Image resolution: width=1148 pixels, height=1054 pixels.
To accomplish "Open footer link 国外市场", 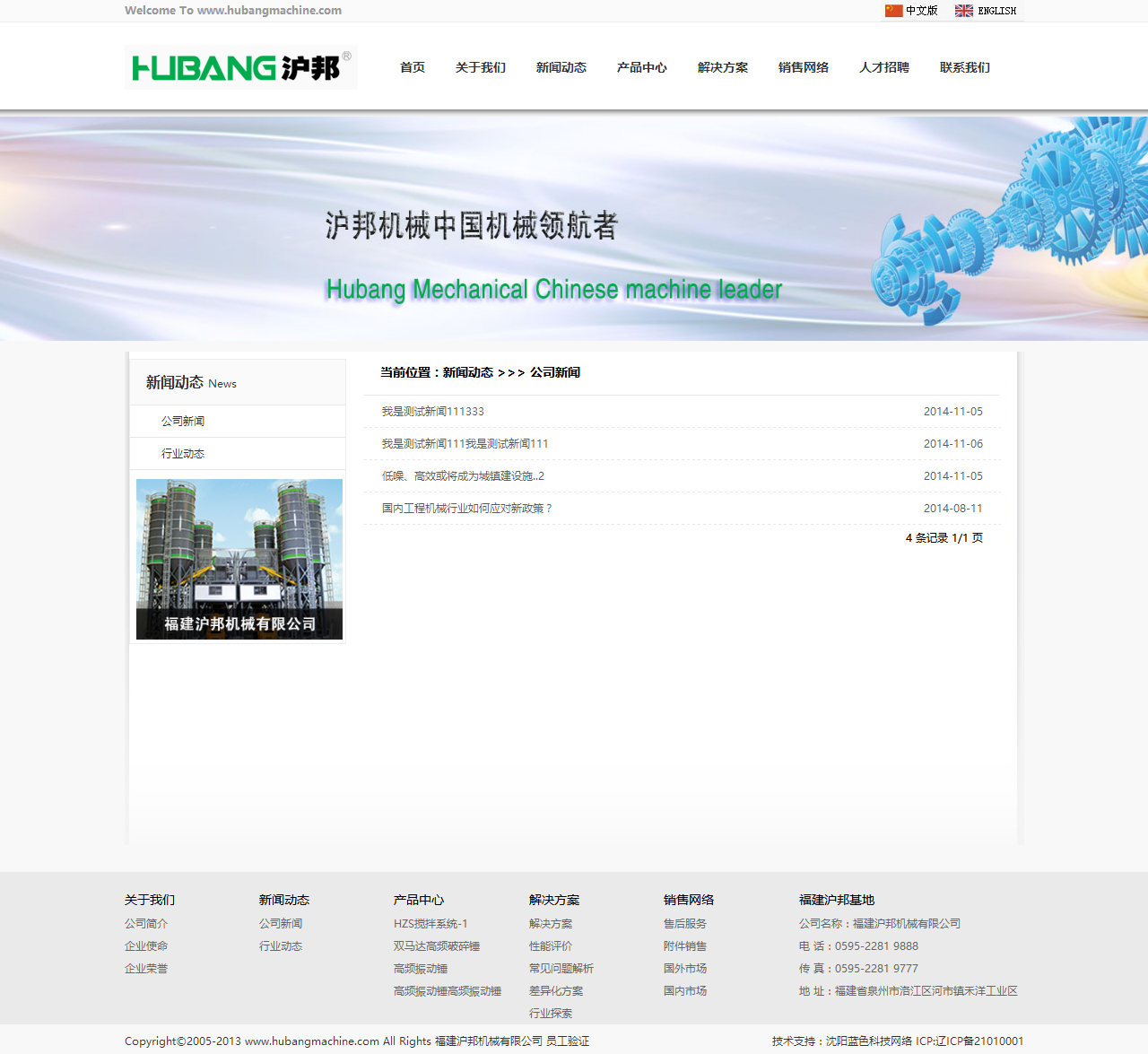I will click(685, 969).
